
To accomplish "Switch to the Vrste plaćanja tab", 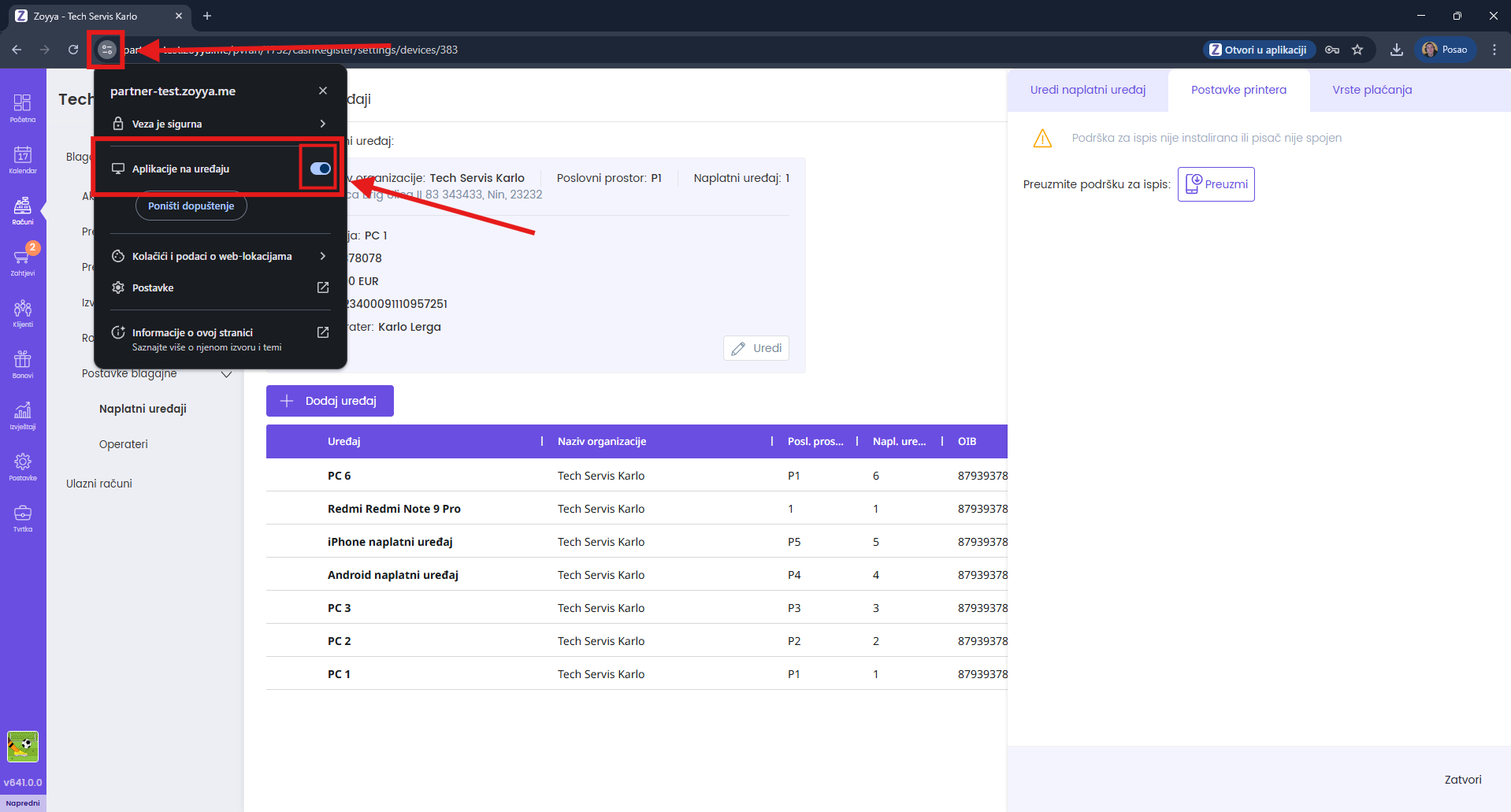I will coord(1372,90).
